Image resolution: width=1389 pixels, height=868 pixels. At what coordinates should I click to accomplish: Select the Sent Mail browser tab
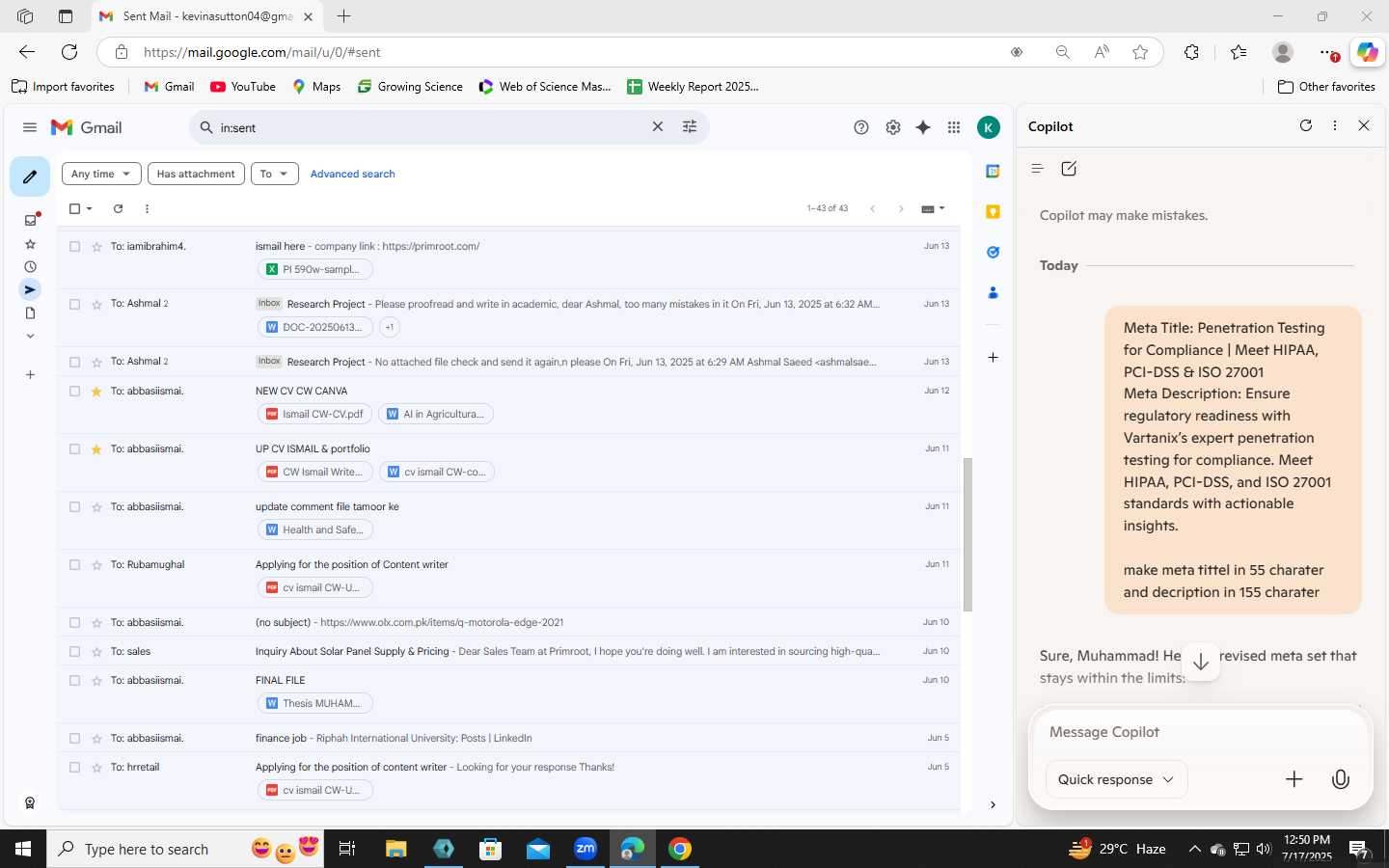click(208, 16)
